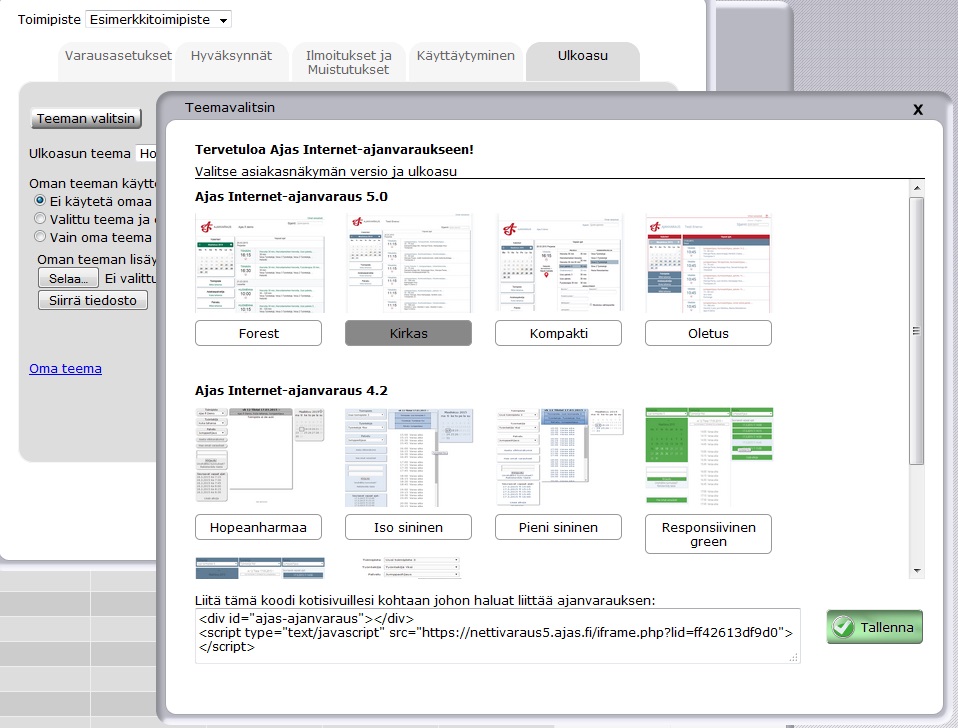Select Responsiivinen green theme thumbnail
958x728 pixels.
point(708,455)
